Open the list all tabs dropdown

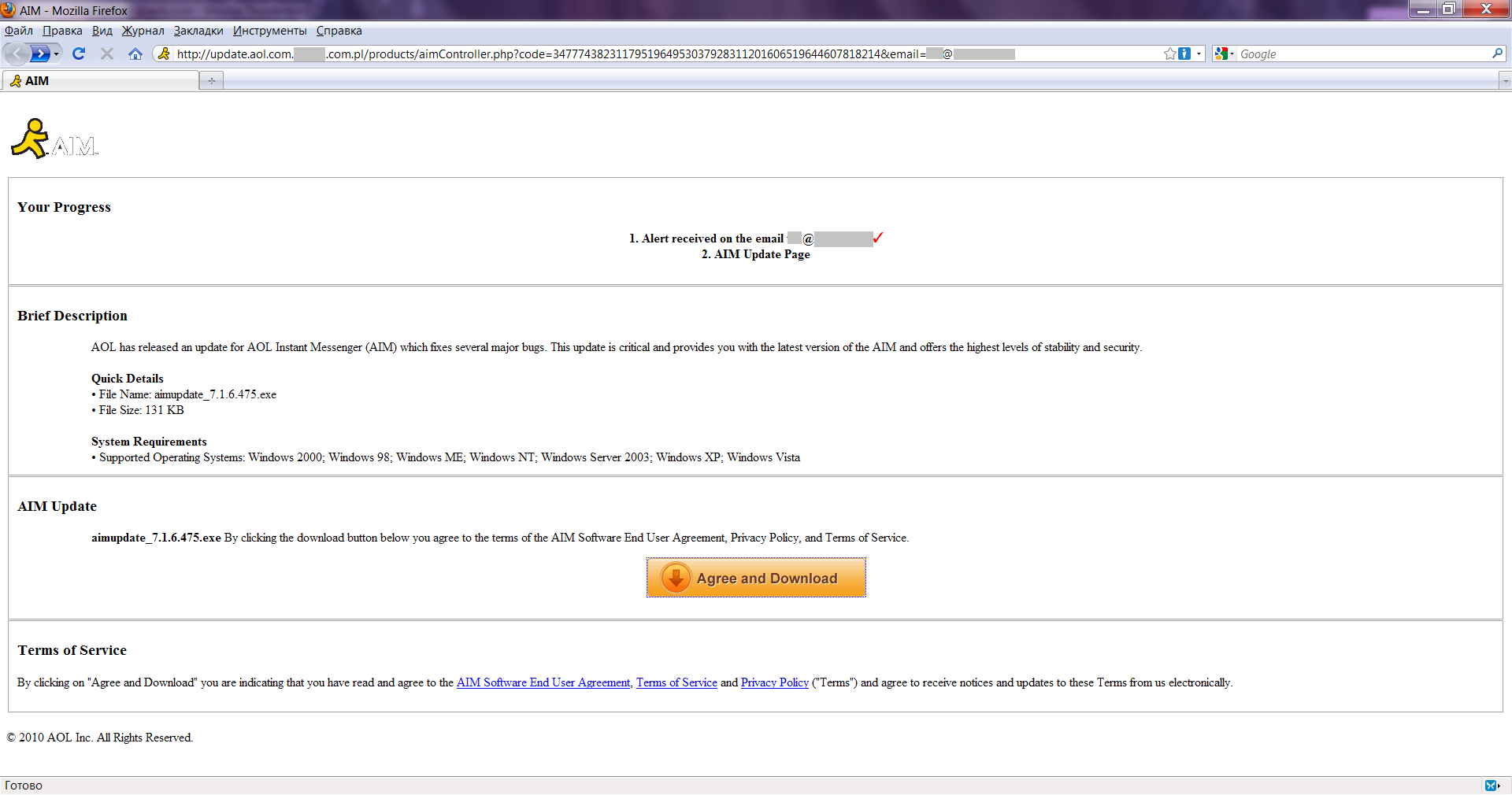pos(1505,80)
